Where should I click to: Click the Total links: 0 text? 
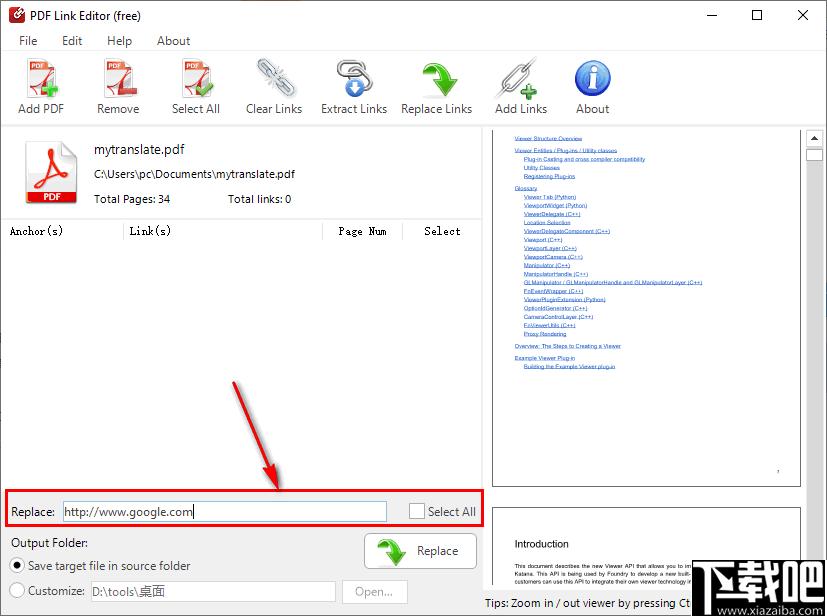point(259,199)
